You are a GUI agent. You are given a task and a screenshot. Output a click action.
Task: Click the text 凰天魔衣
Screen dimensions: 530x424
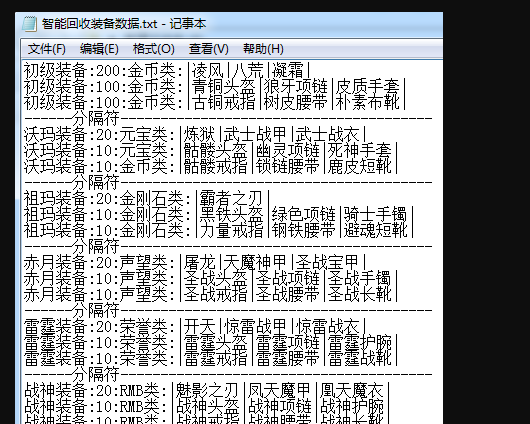click(x=352, y=391)
